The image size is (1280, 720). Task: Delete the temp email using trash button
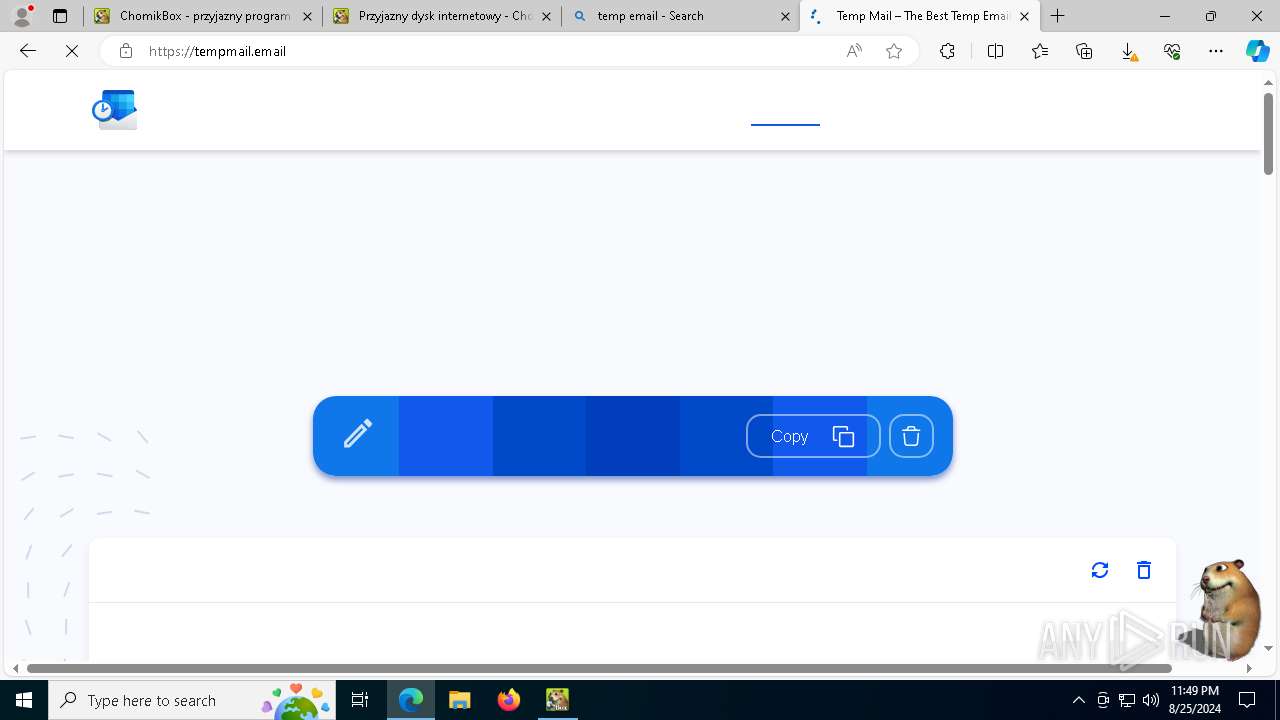[x=911, y=436]
